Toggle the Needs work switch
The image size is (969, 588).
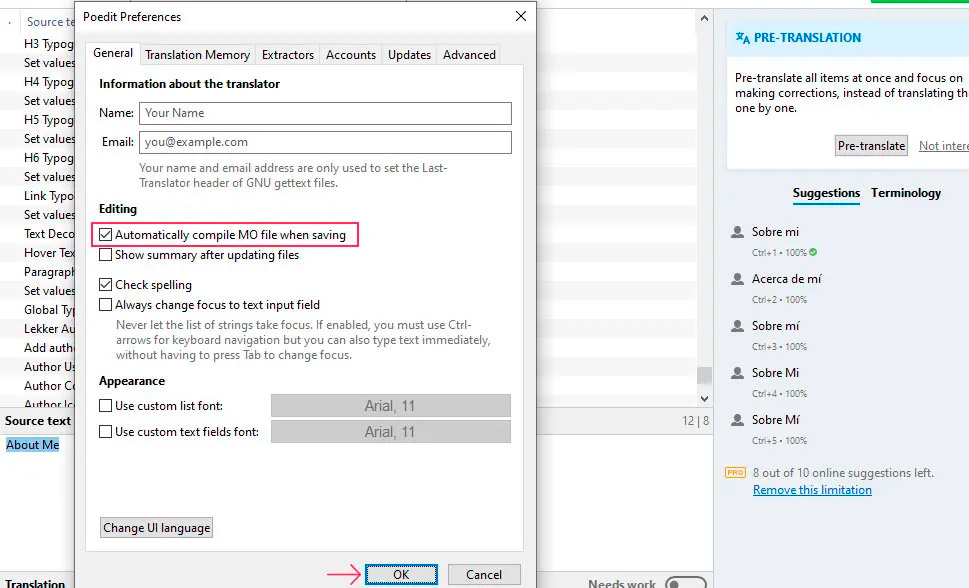pos(685,583)
